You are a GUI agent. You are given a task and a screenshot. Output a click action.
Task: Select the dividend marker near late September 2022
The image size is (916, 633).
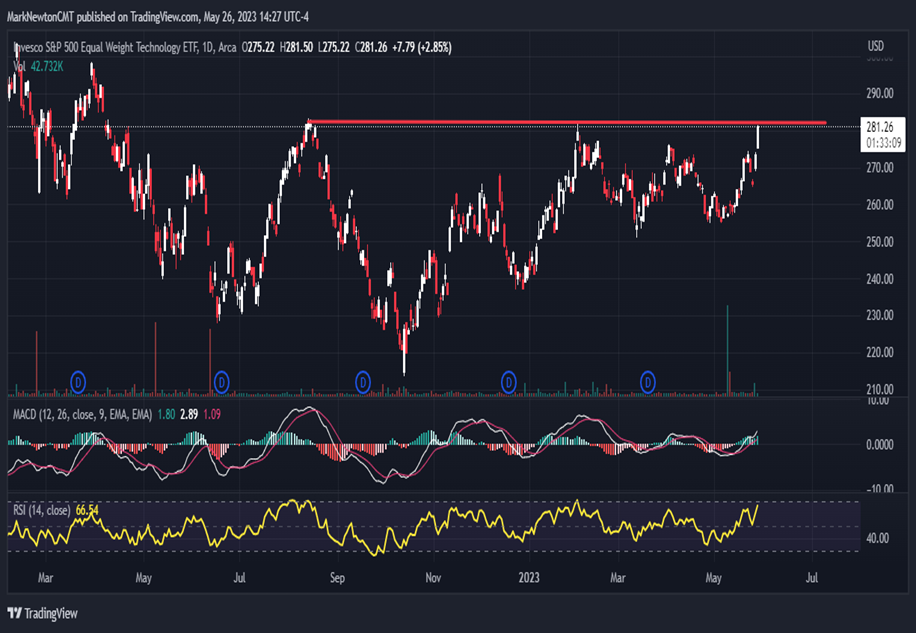click(x=363, y=383)
